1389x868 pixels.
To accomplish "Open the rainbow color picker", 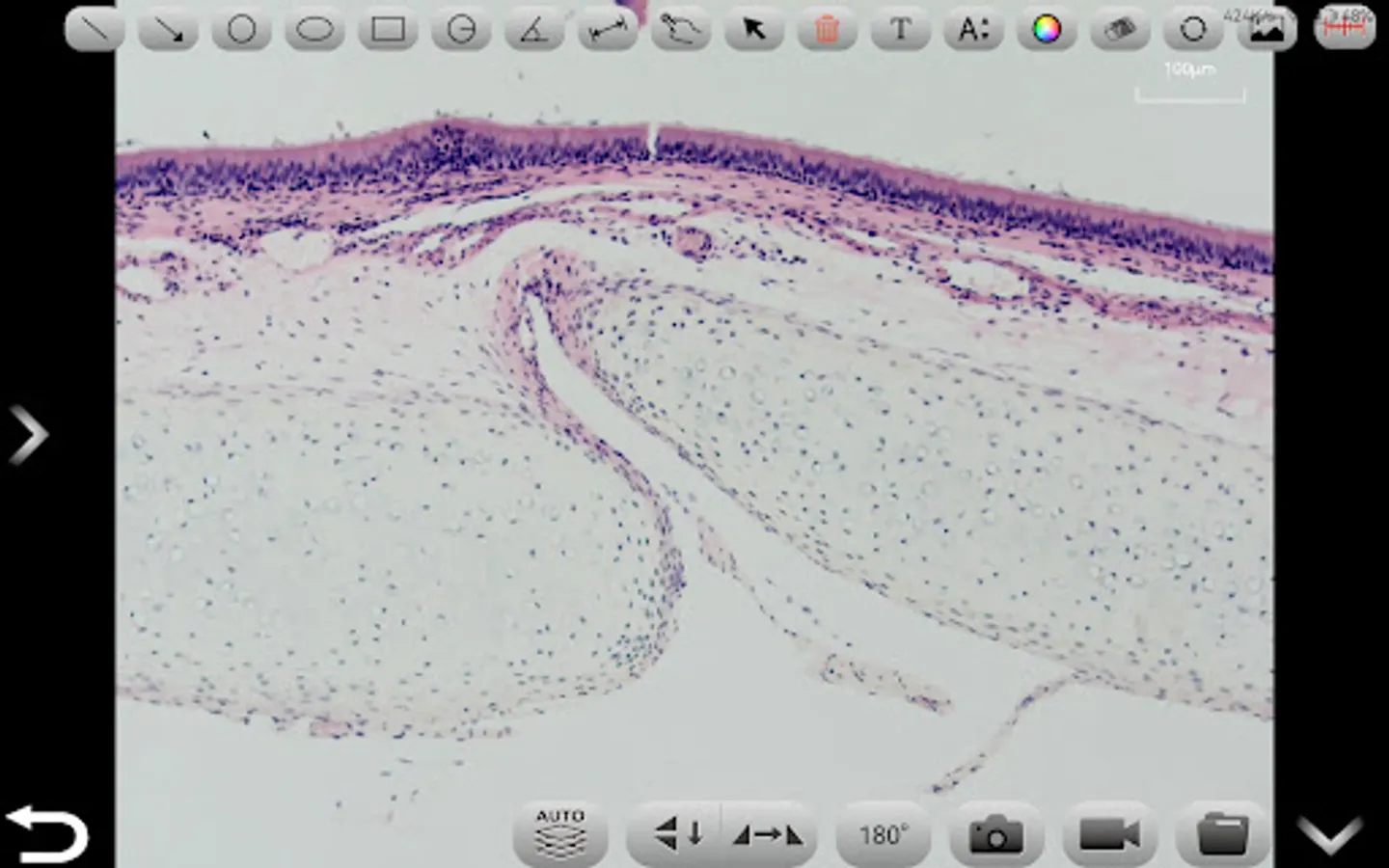I will pos(1048,29).
